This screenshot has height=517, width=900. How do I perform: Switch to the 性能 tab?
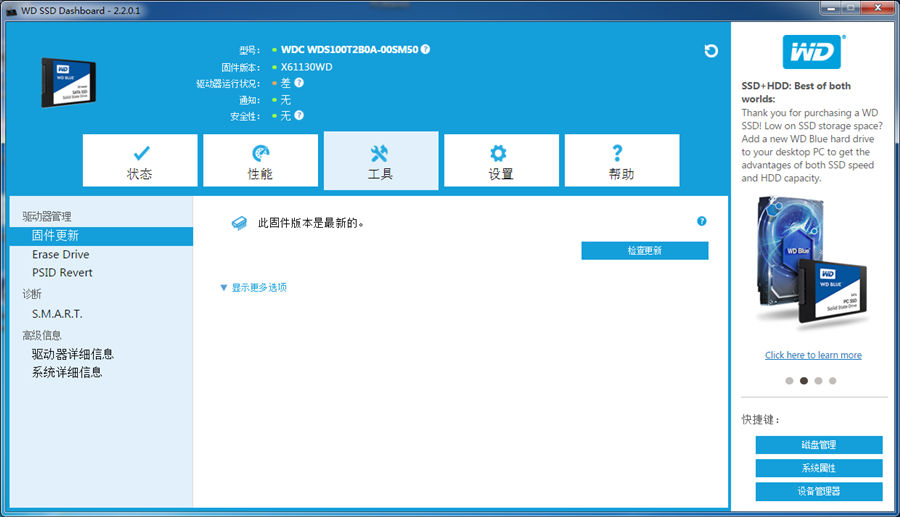(x=260, y=161)
